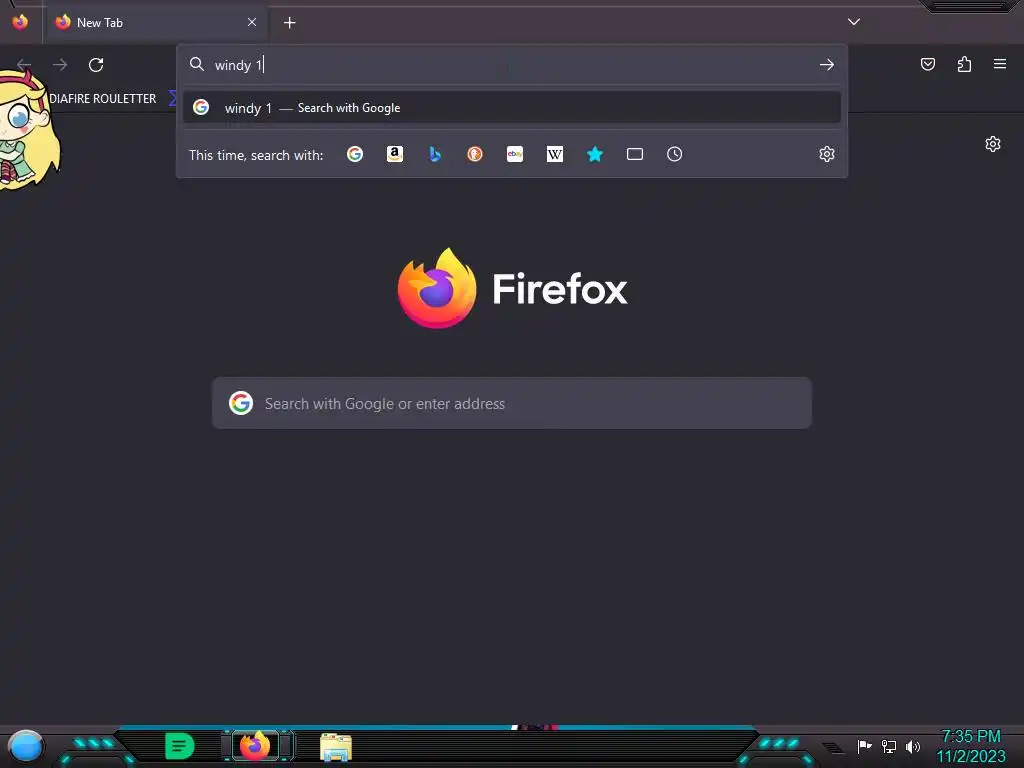Click the Go arrow in address bar
The image size is (1024, 768).
pyautogui.click(x=827, y=65)
